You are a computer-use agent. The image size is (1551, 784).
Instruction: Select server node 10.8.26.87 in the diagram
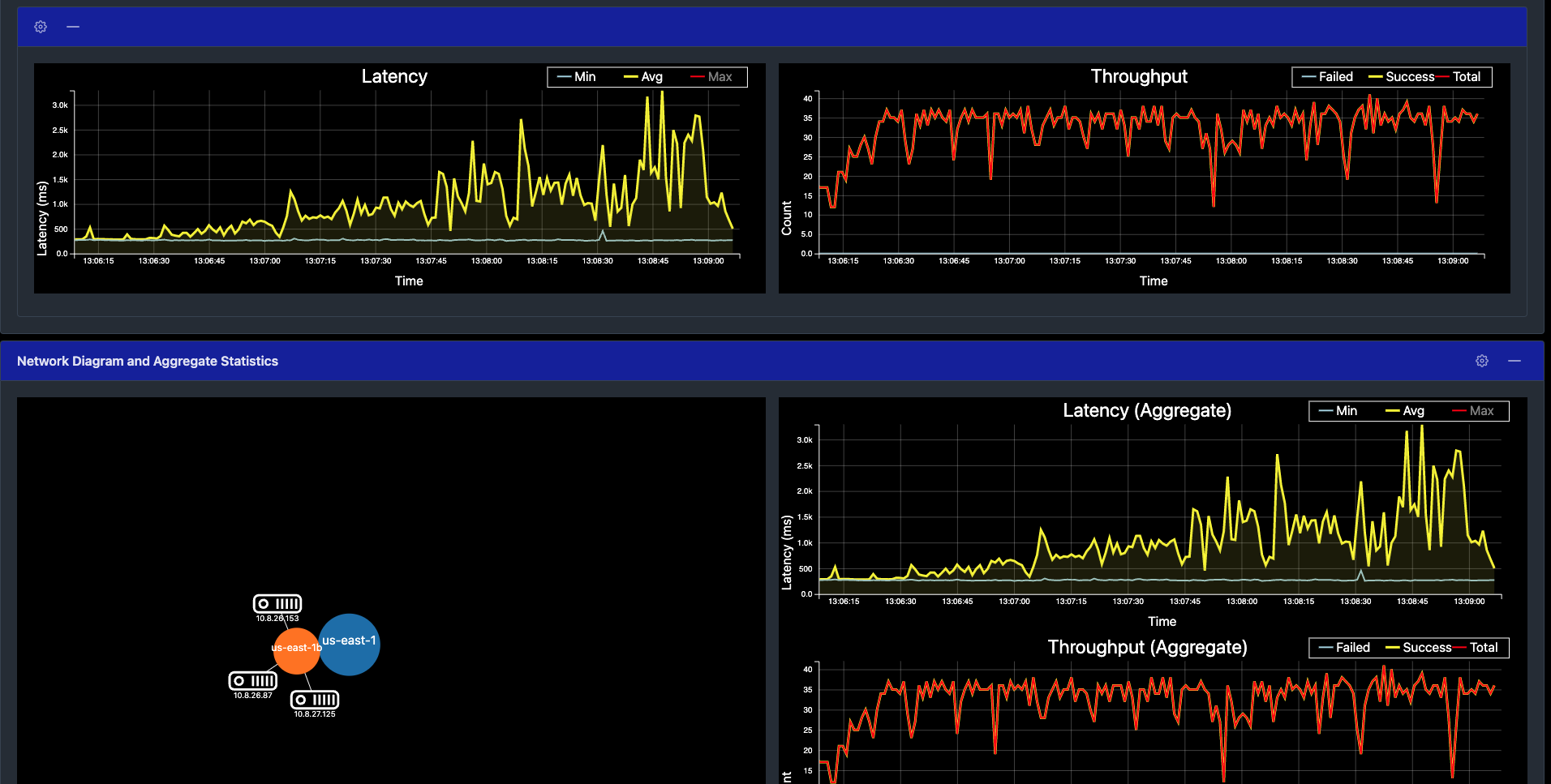(251, 681)
